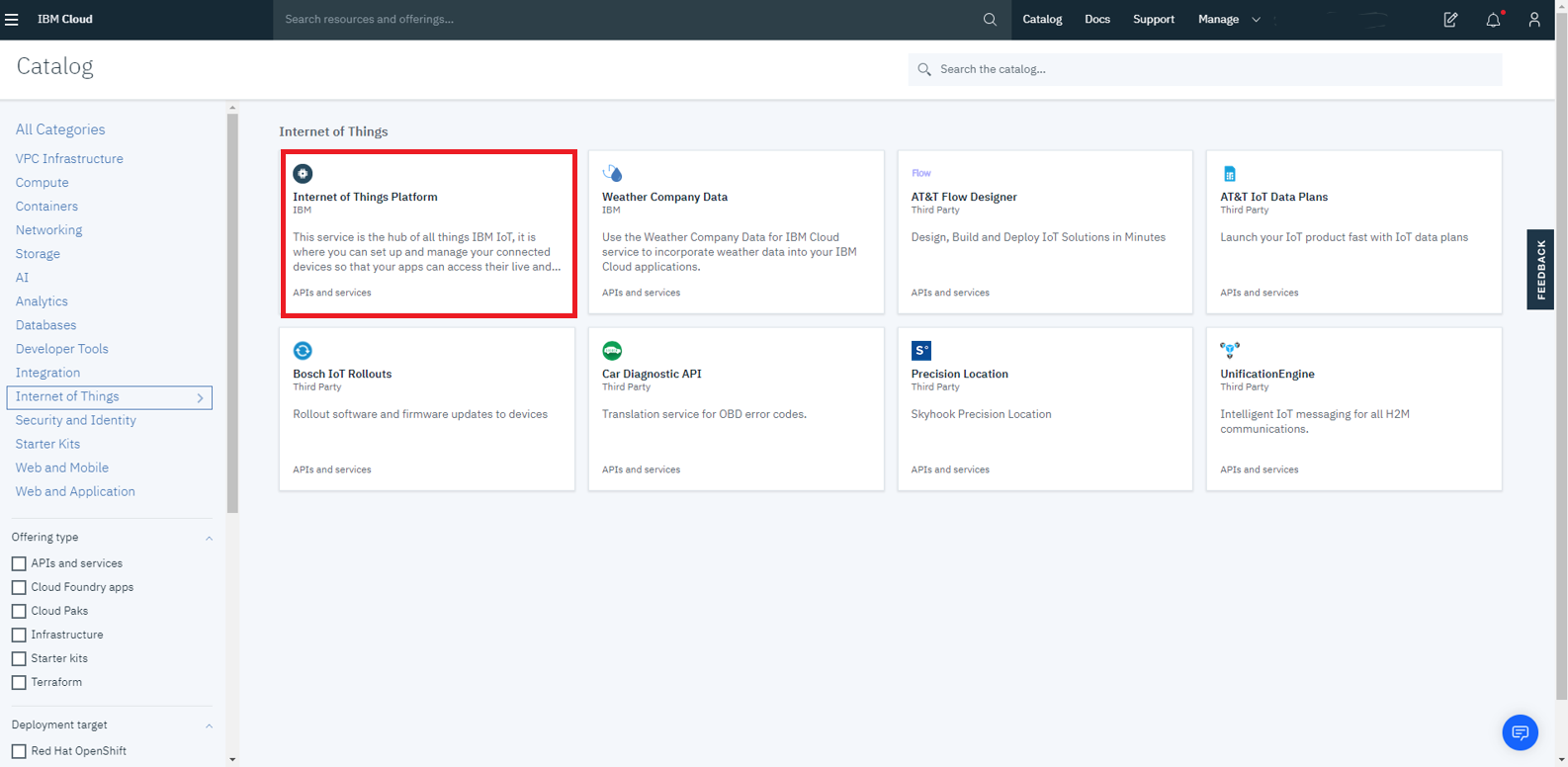
Task: Enable the APIs and services filter
Action: [x=19, y=563]
